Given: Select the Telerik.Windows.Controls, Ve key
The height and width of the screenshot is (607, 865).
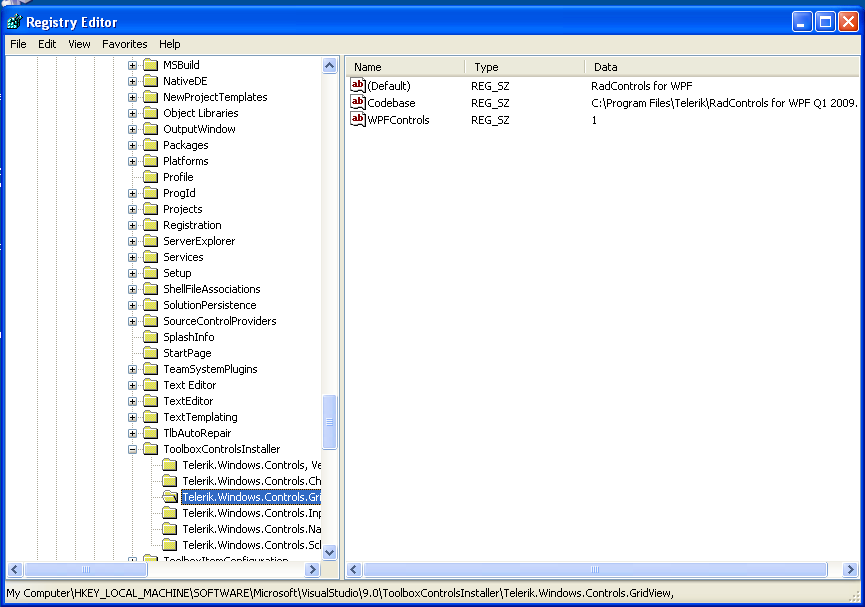Looking at the screenshot, I should pos(252,465).
